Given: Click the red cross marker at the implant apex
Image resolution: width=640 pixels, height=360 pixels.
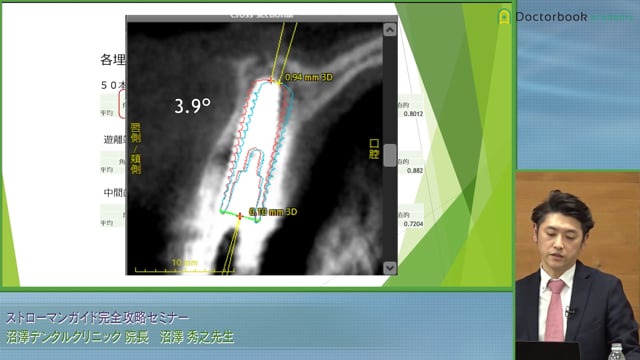Looking at the screenshot, I should [271, 80].
